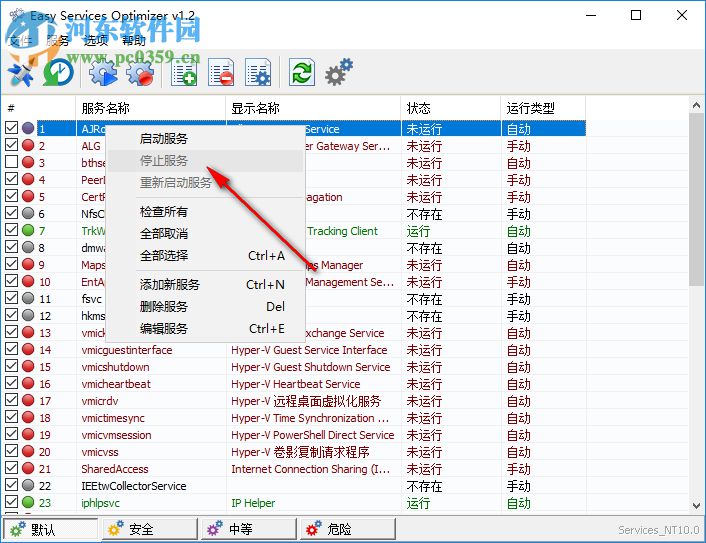Click the add service list icon

[x=184, y=72]
